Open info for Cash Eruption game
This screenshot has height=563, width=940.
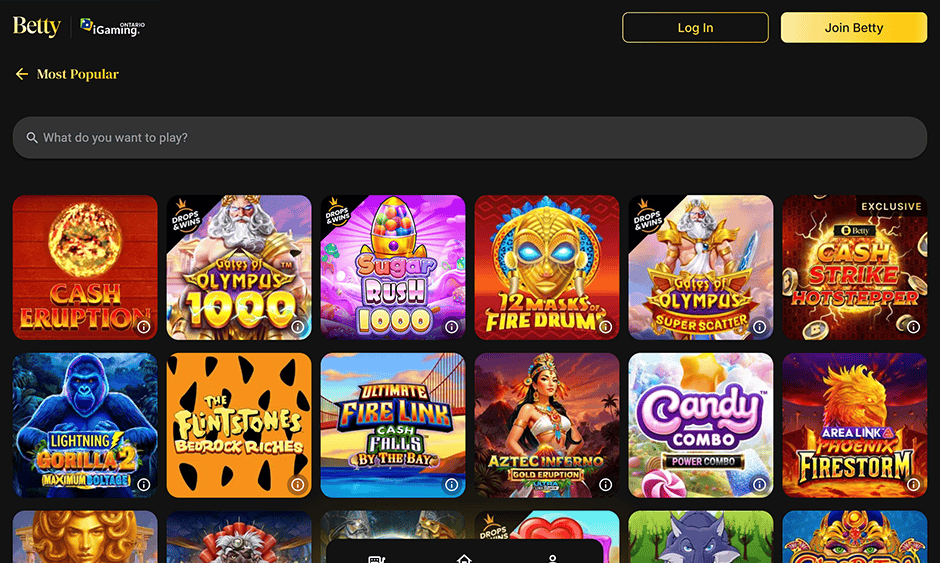(x=143, y=327)
